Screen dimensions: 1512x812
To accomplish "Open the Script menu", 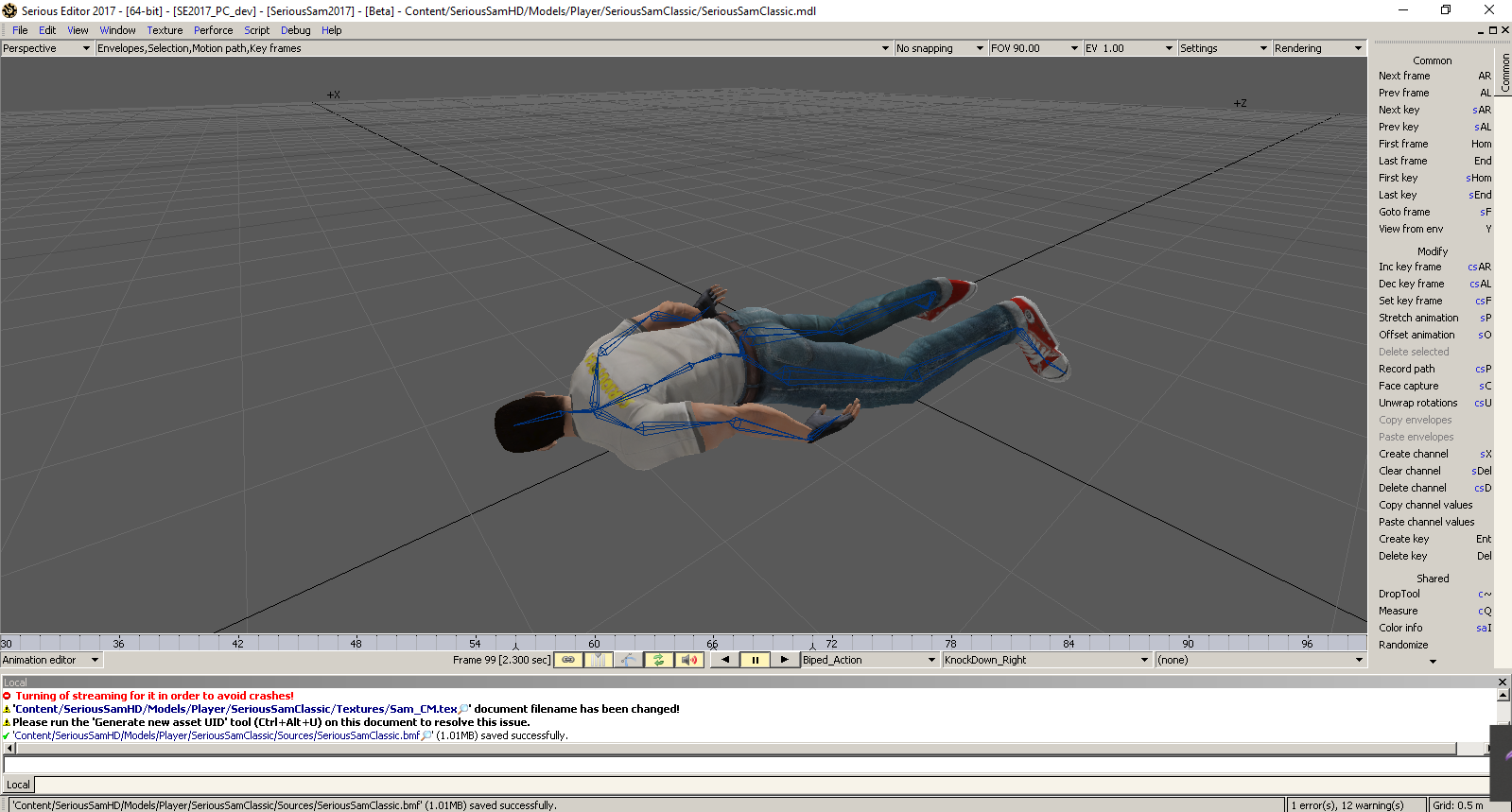I will click(x=256, y=30).
